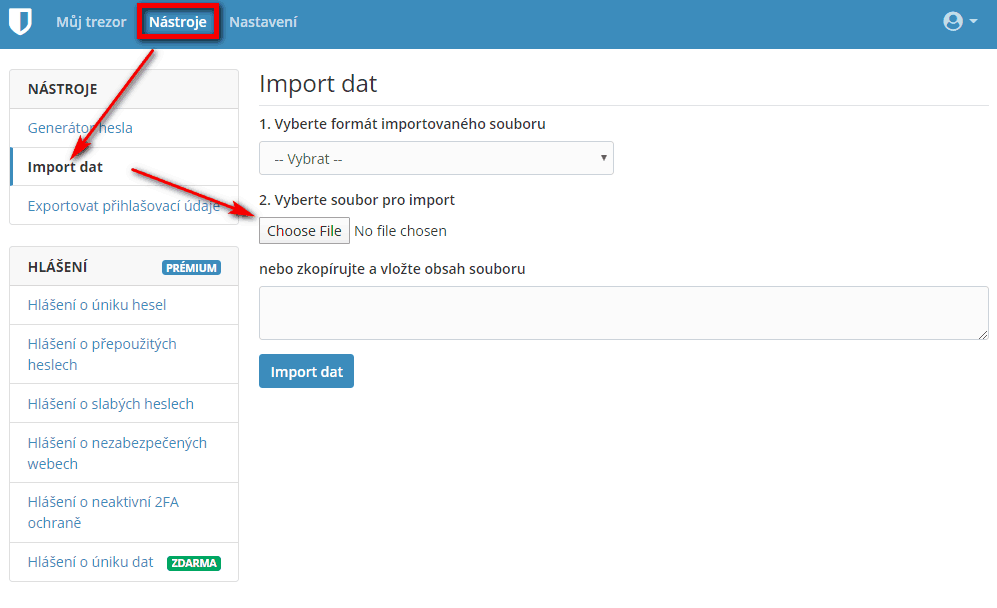Viewport: 997px width, 608px height.
Task: Open Exportovat přihlašovací údaje
Action: 123,206
